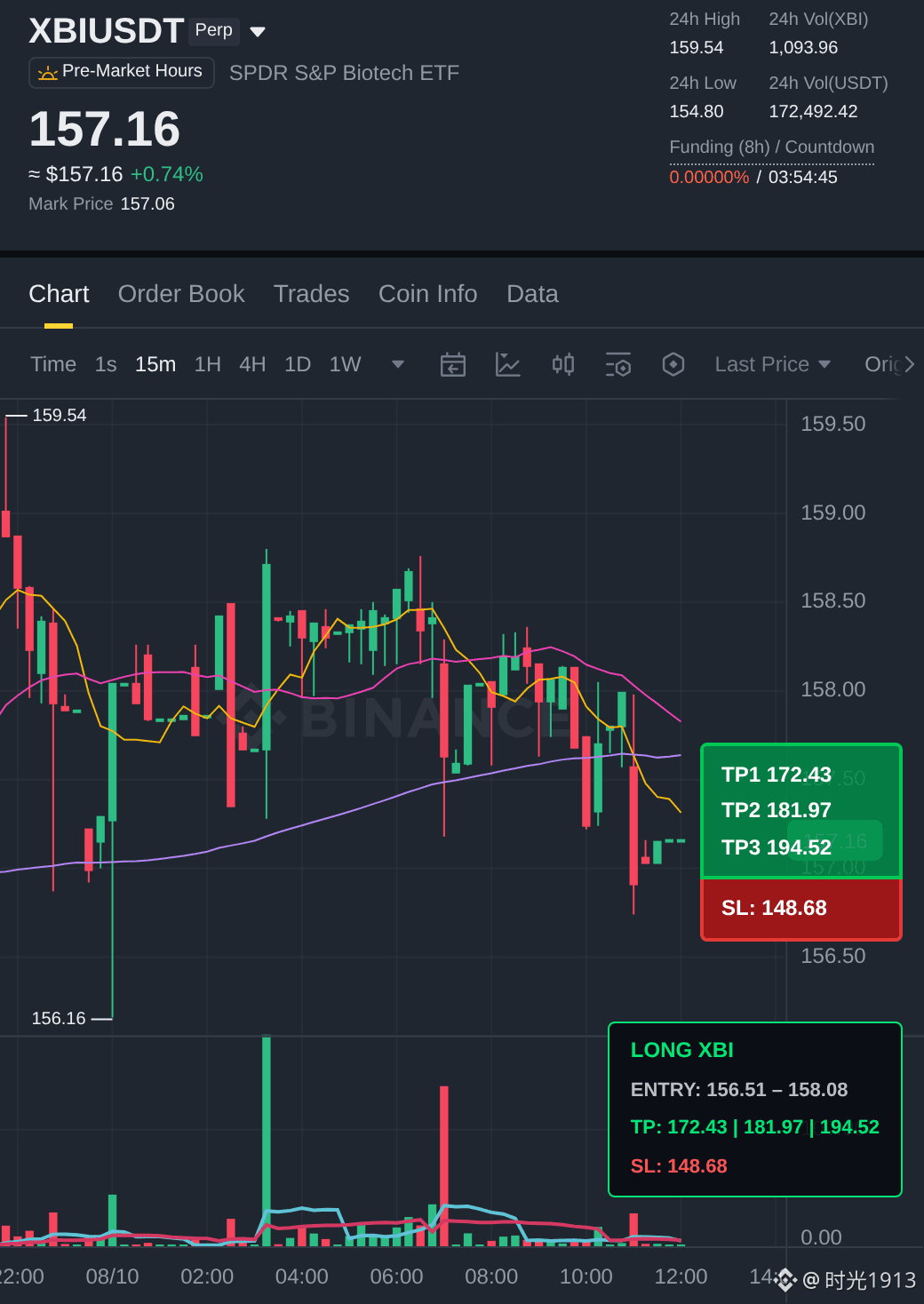
Task: Select the 4H interval
Action: (252, 364)
